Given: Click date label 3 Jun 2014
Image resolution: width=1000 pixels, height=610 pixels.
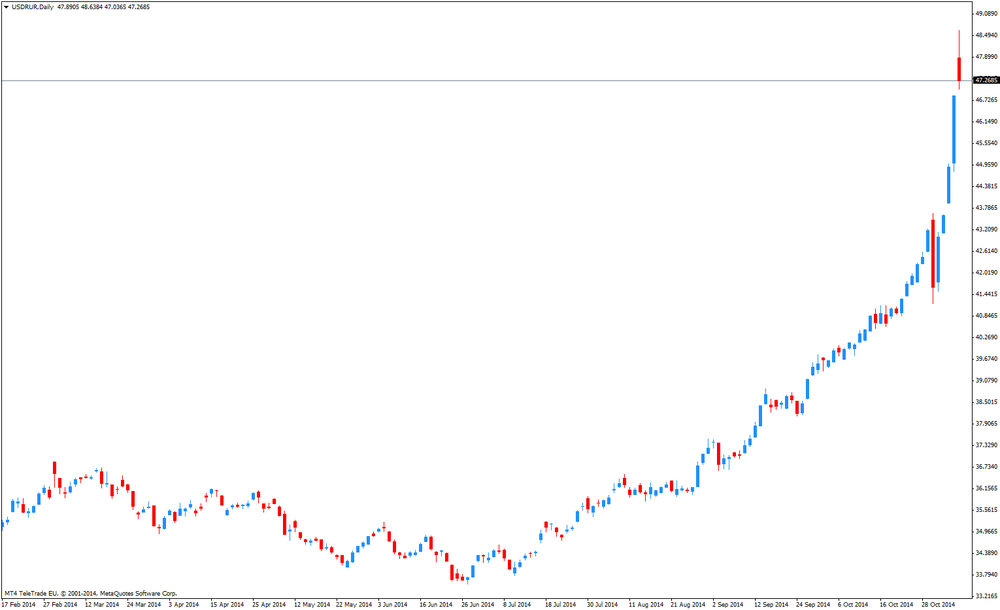Looking at the screenshot, I should (x=392, y=604).
